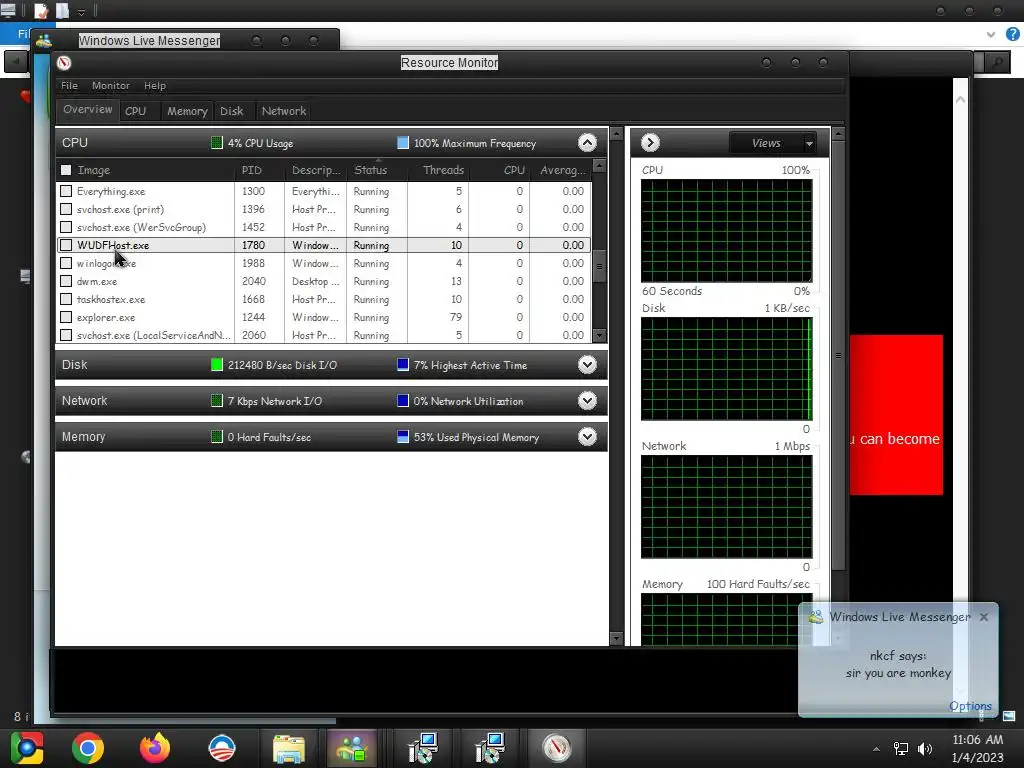Screen dimensions: 1024x768
Task: Click the Start button icon
Action: pyautogui.click(x=26, y=748)
